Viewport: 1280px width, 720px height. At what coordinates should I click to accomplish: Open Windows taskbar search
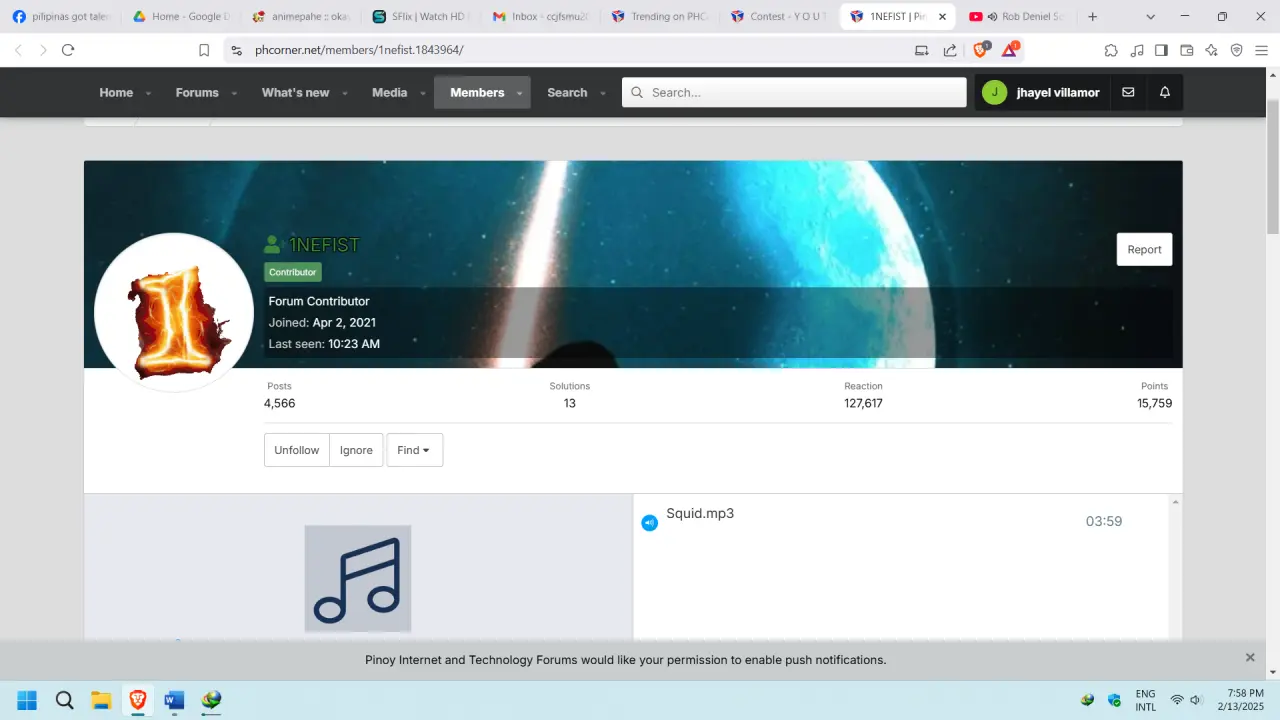tap(64, 700)
